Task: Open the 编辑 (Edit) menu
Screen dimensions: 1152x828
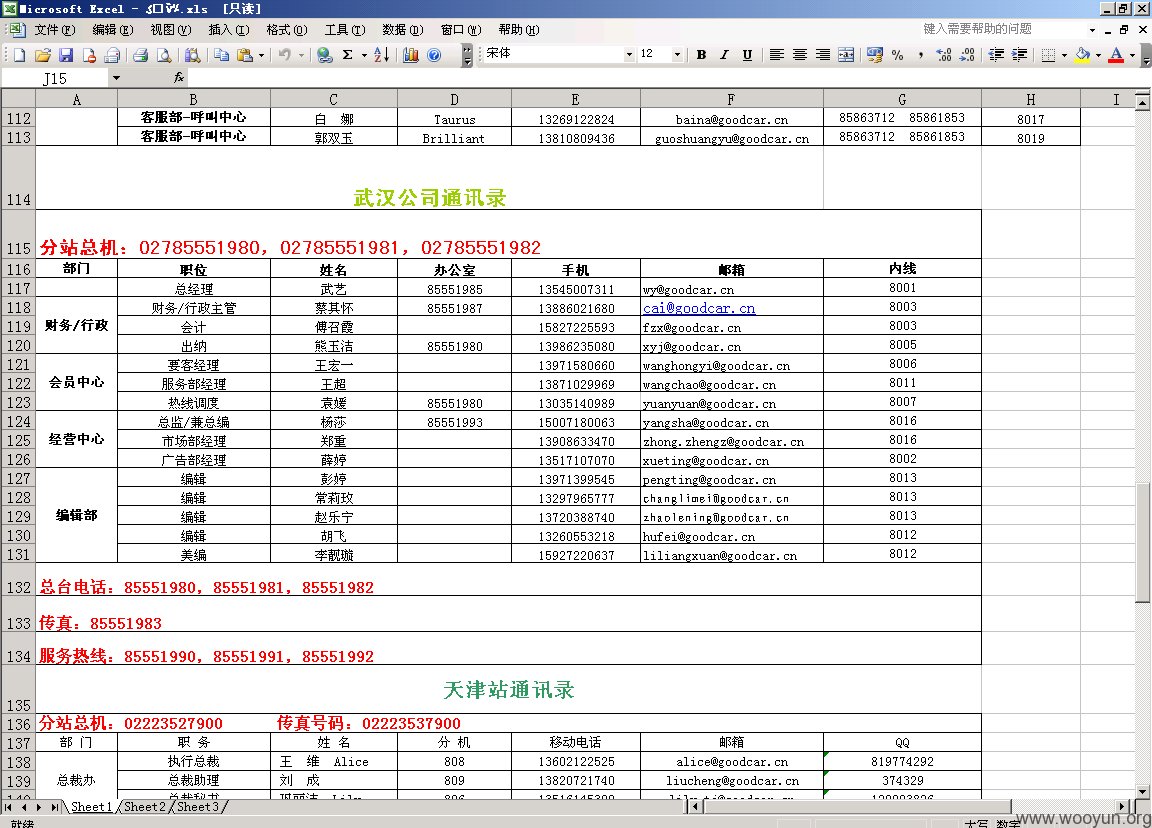Action: [x=112, y=30]
